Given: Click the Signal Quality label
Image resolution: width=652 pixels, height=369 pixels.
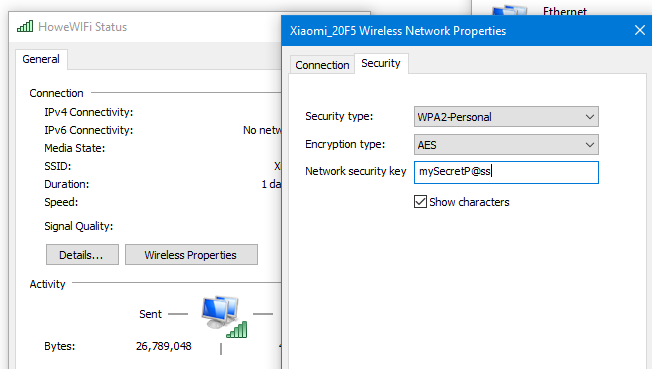Looking at the screenshot, I should click(79, 226).
